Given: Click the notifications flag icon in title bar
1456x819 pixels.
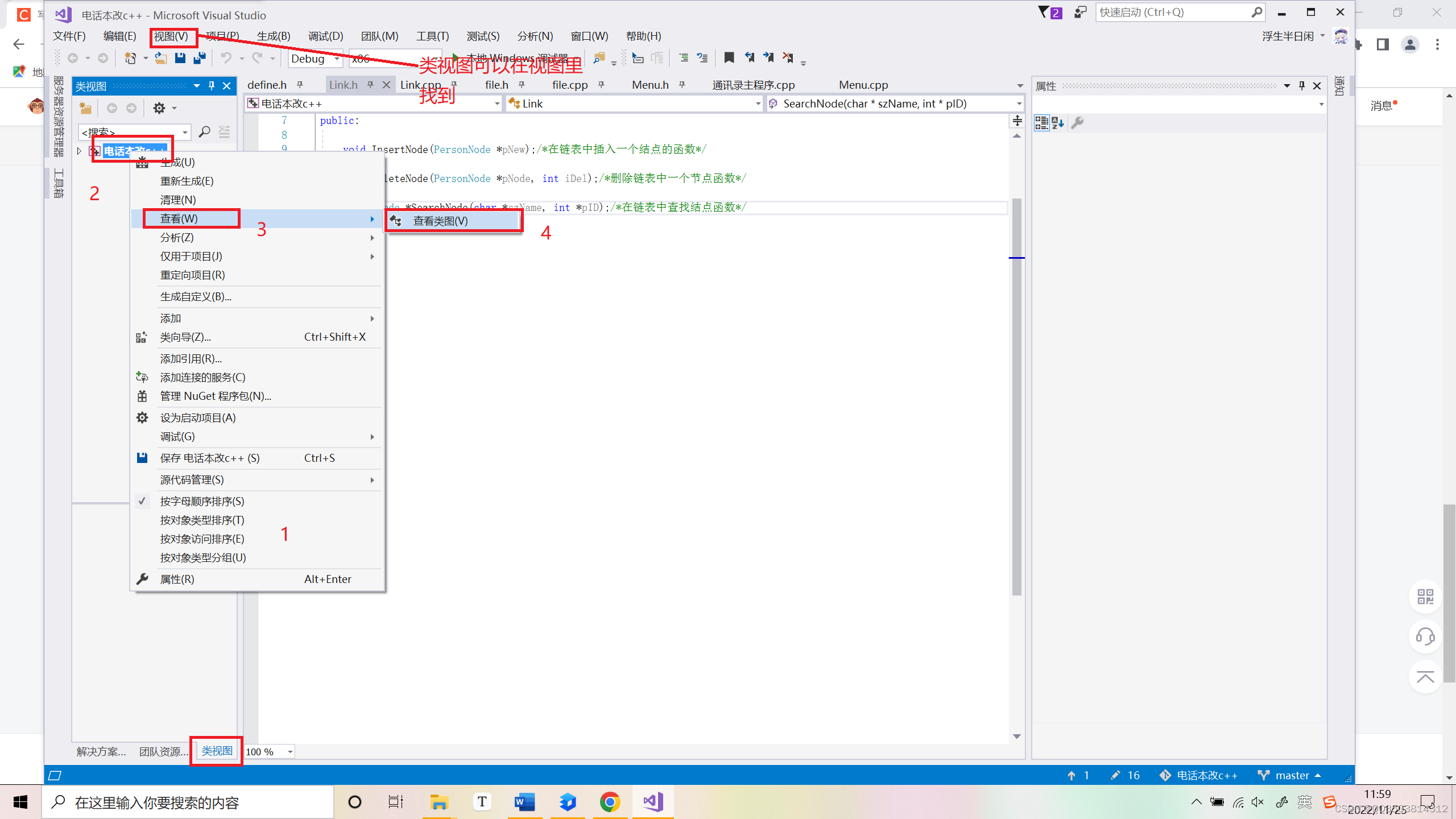Looking at the screenshot, I should click(x=1049, y=13).
